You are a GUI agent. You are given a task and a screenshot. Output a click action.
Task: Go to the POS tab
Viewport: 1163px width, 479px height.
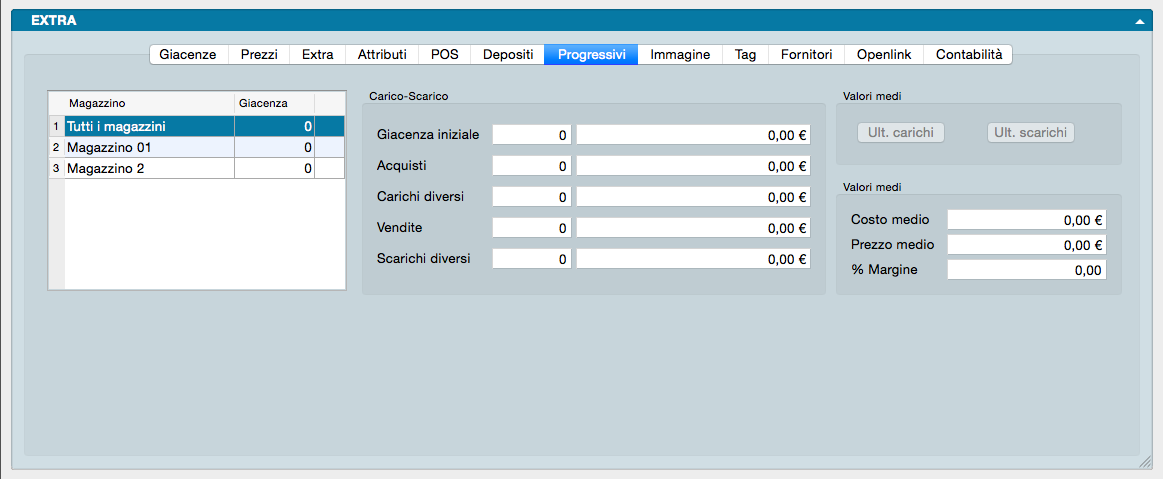(x=444, y=55)
